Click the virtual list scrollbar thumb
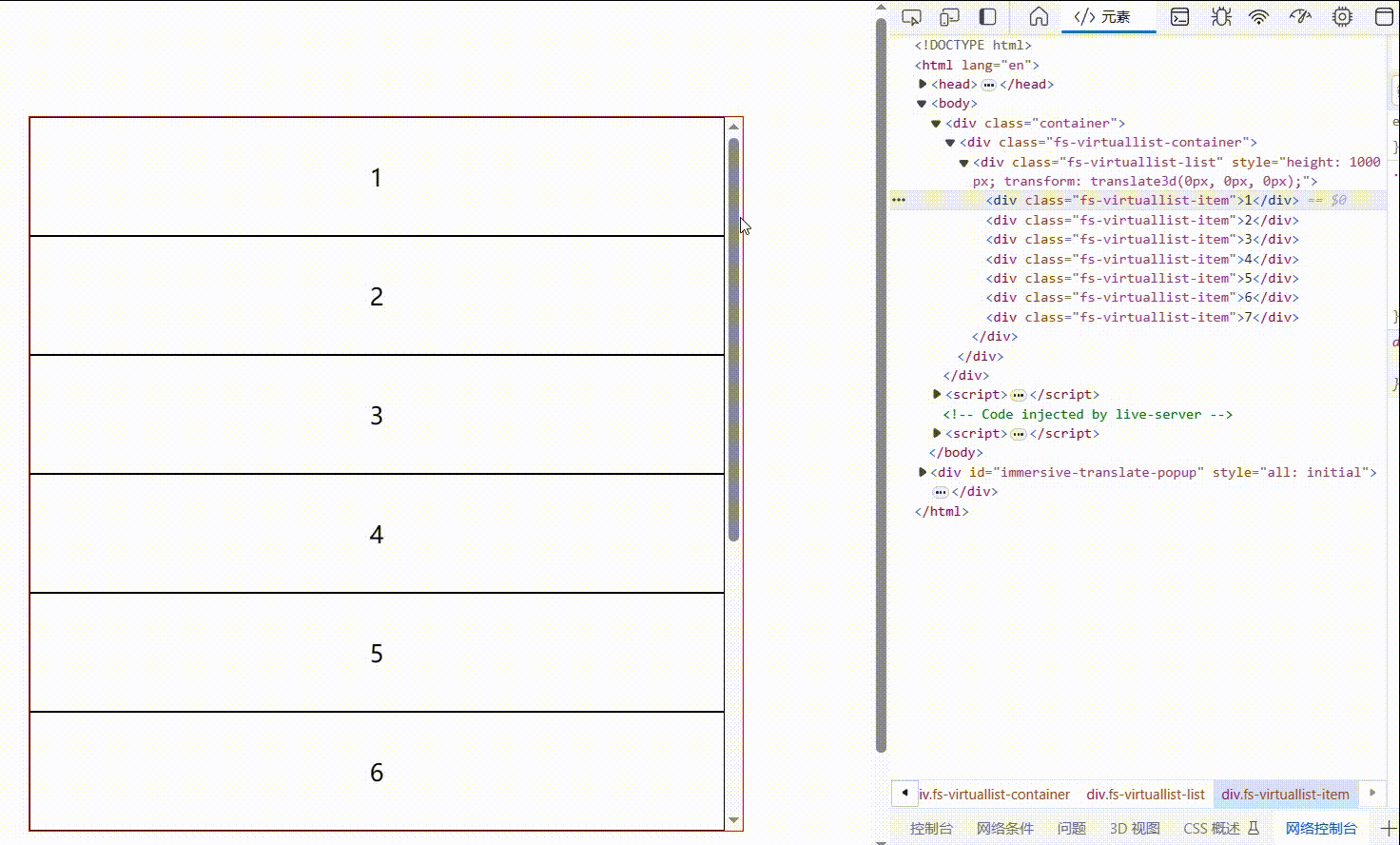The image size is (1400, 845). [x=733, y=340]
